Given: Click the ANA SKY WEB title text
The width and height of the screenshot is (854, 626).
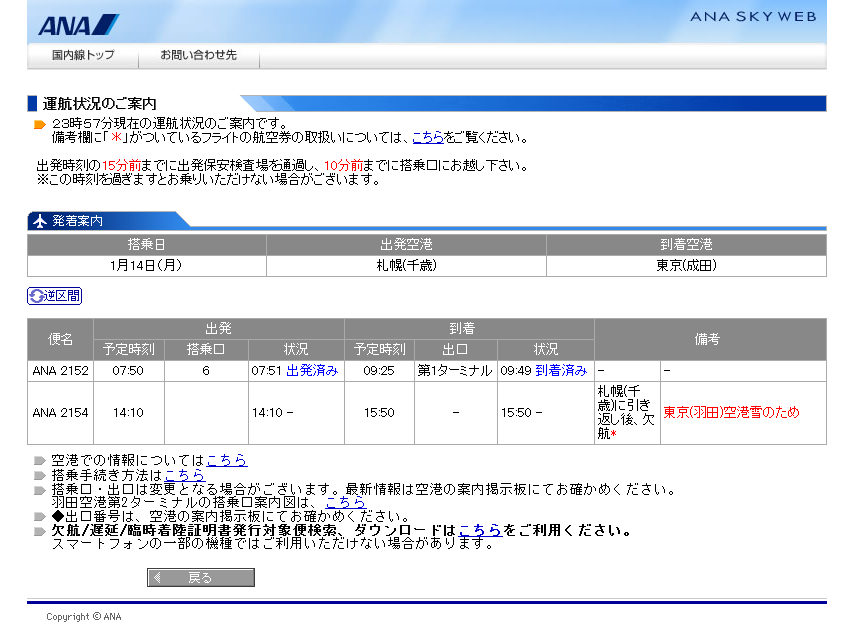Looking at the screenshot, I should (x=754, y=17).
